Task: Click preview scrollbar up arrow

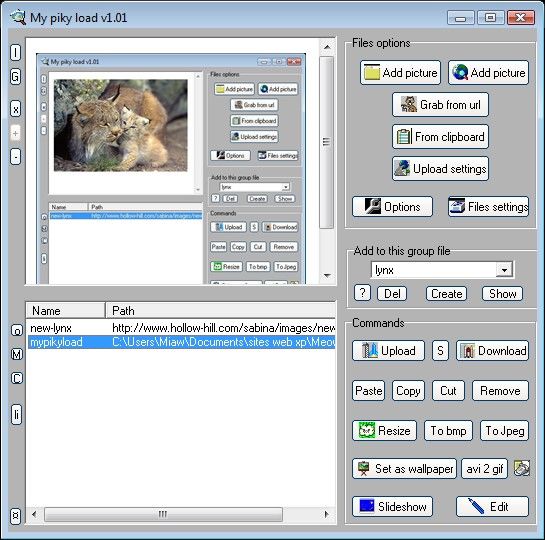Action: coord(327,47)
